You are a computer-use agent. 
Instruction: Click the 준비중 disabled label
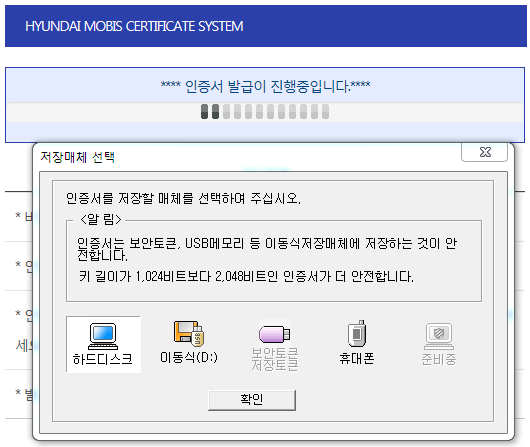439,359
